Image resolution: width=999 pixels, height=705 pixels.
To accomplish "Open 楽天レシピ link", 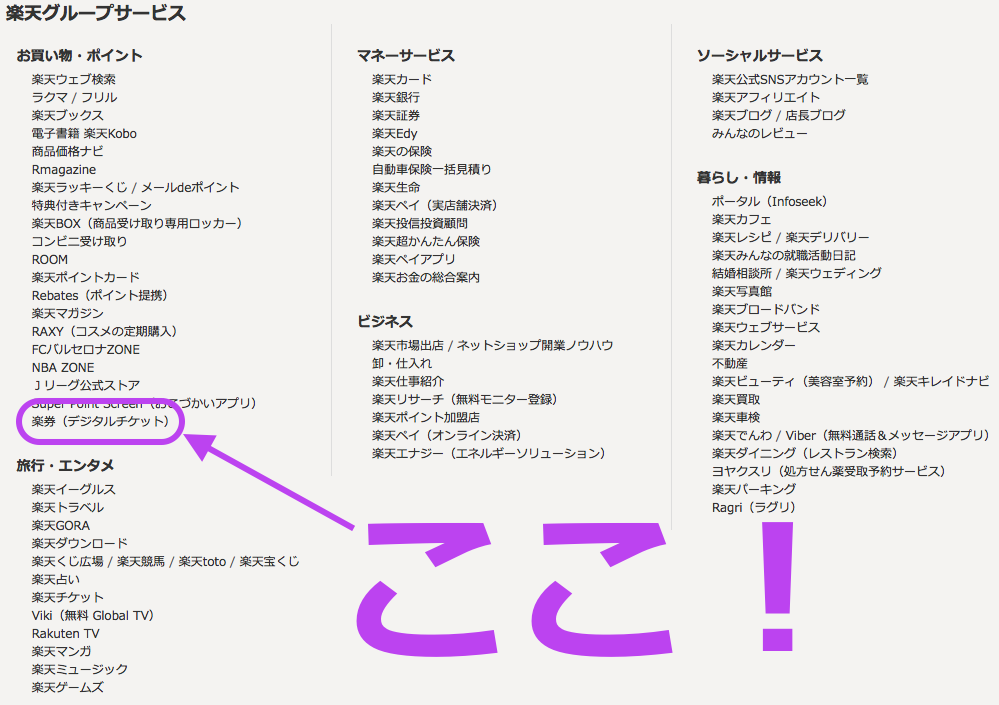I will [742, 238].
